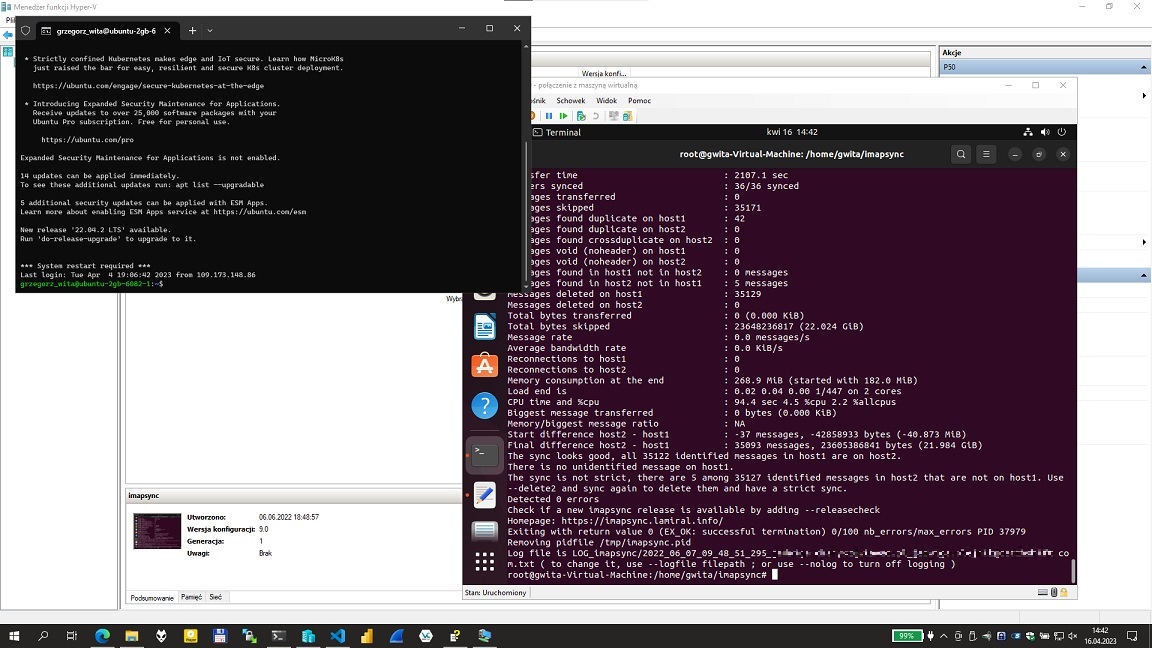Click the search icon in Terminal header
Screen dimensions: 1152x648
point(961,154)
